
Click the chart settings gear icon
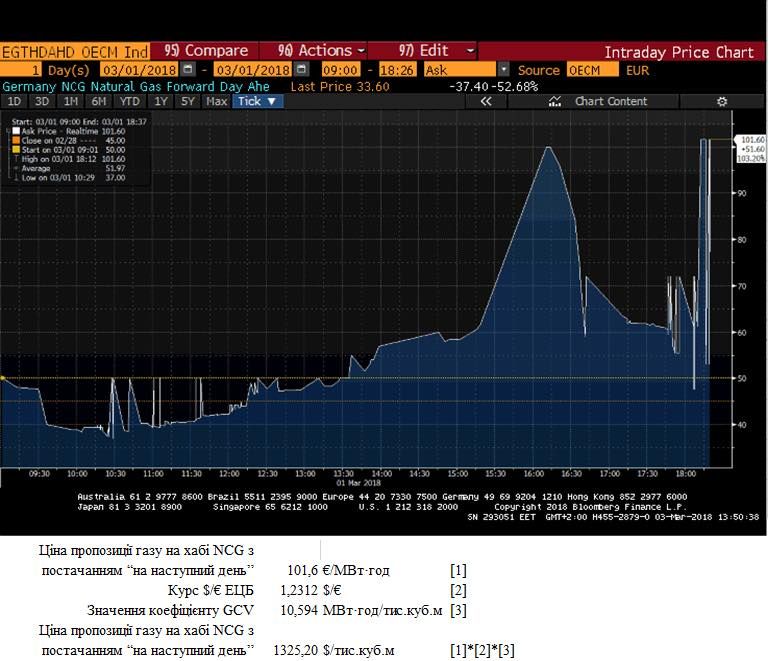(722, 102)
